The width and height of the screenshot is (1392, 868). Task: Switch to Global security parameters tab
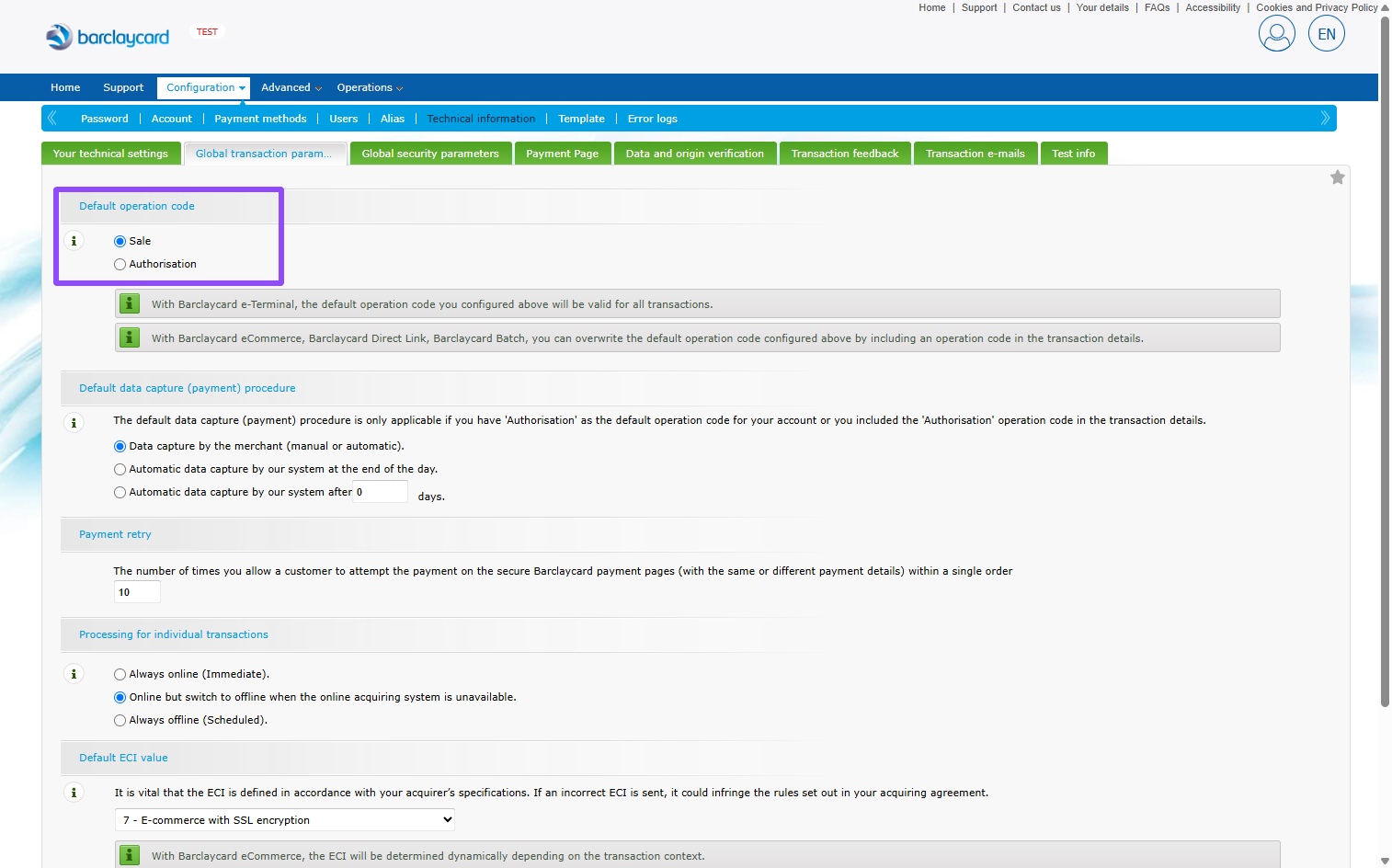(x=430, y=154)
